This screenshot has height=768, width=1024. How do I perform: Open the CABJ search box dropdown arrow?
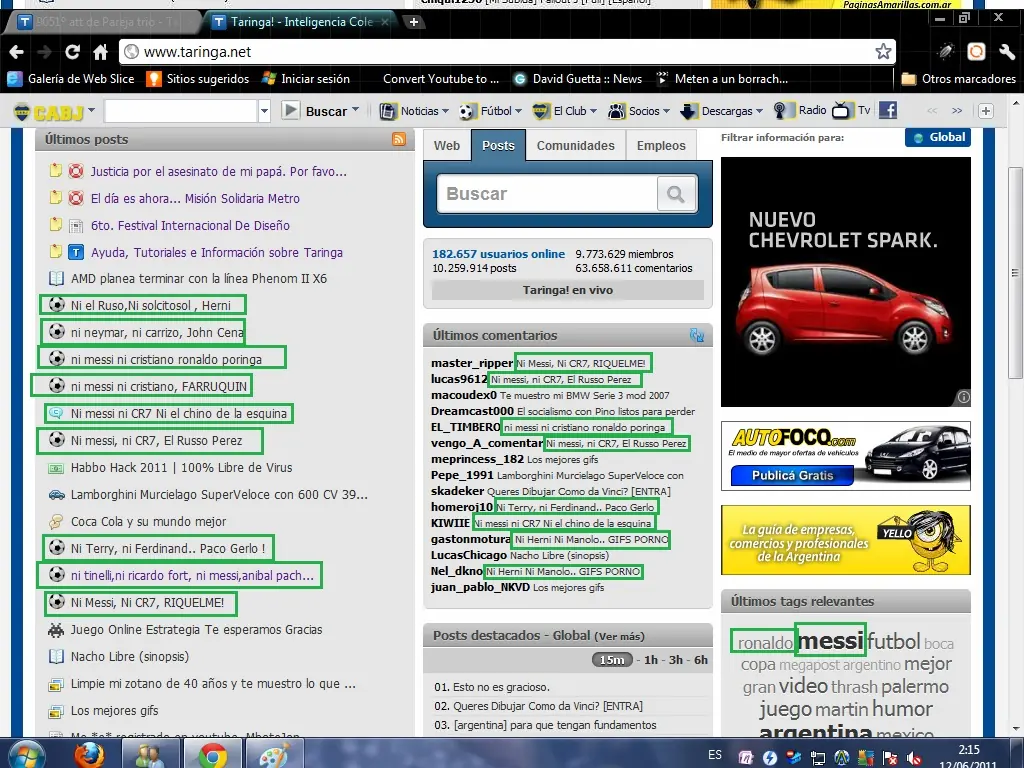pyautogui.click(x=264, y=111)
